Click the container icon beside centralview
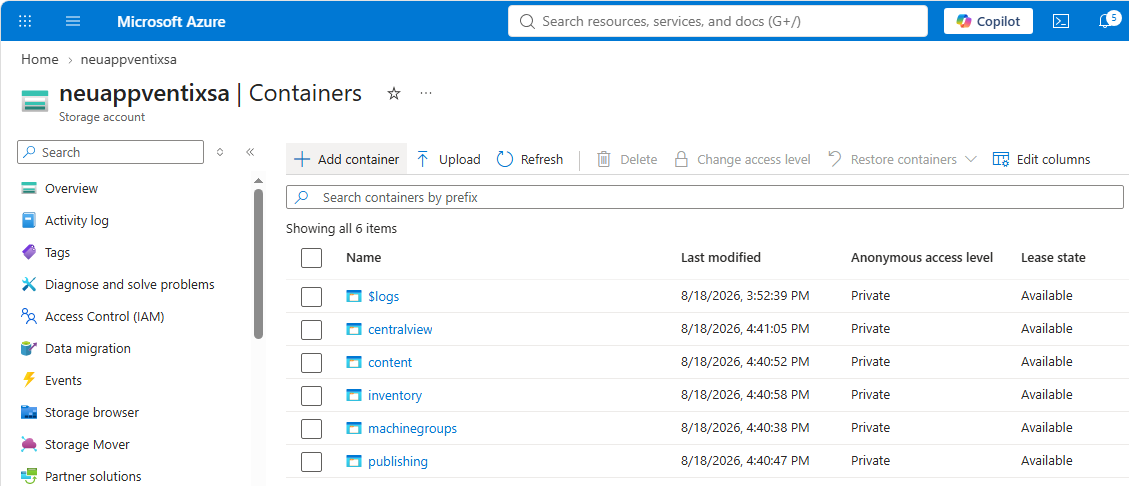1129x486 pixels. pyautogui.click(x=353, y=329)
